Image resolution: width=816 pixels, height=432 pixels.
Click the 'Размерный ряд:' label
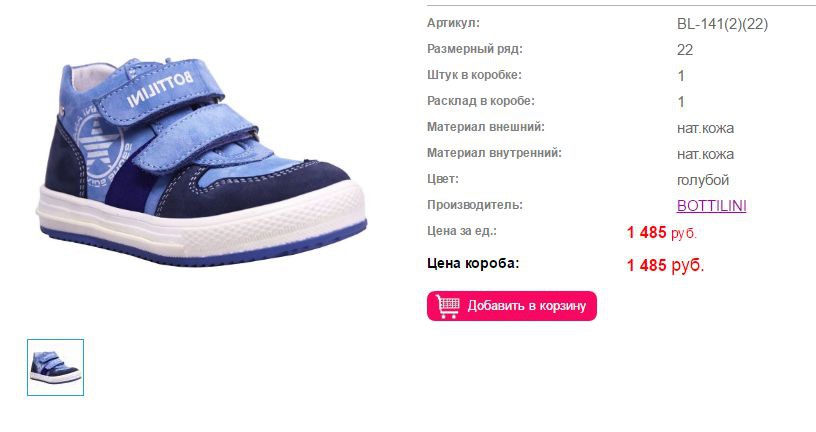click(475, 49)
